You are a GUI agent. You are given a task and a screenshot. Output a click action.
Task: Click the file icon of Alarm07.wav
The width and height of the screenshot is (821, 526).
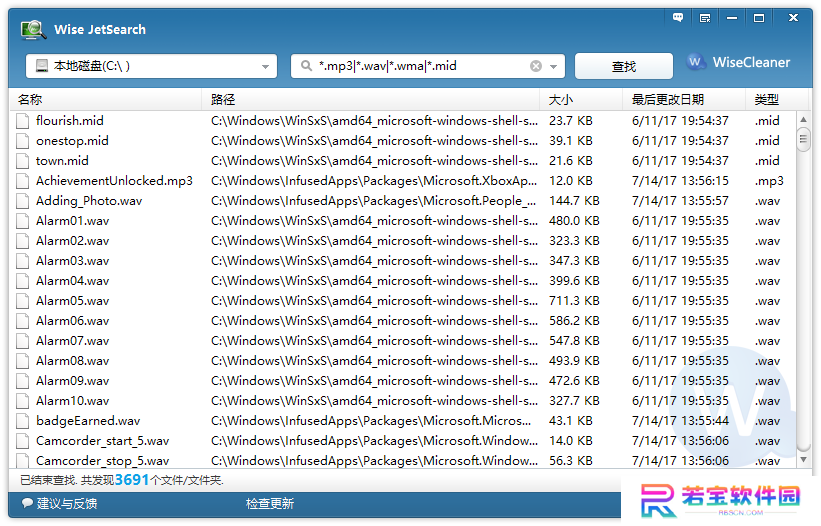click(22, 341)
